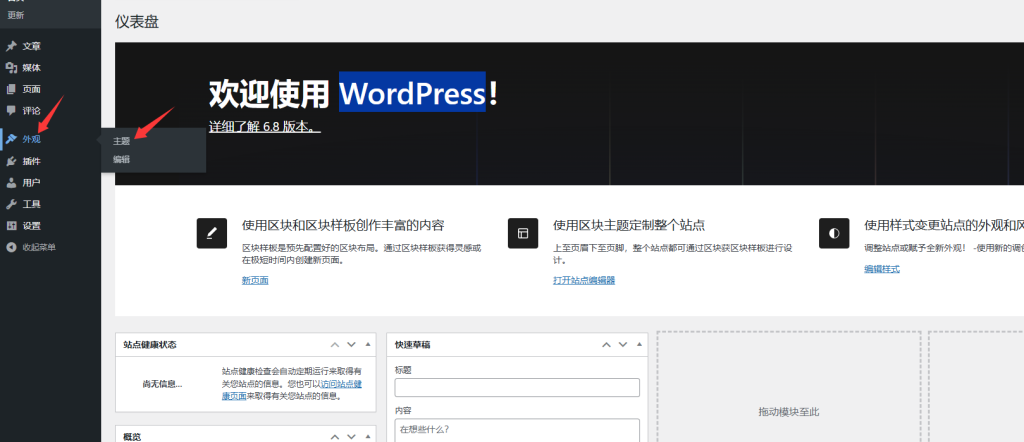
Task: Click the Media (媒体) icon in sidebar
Action: pyautogui.click(x=11, y=68)
